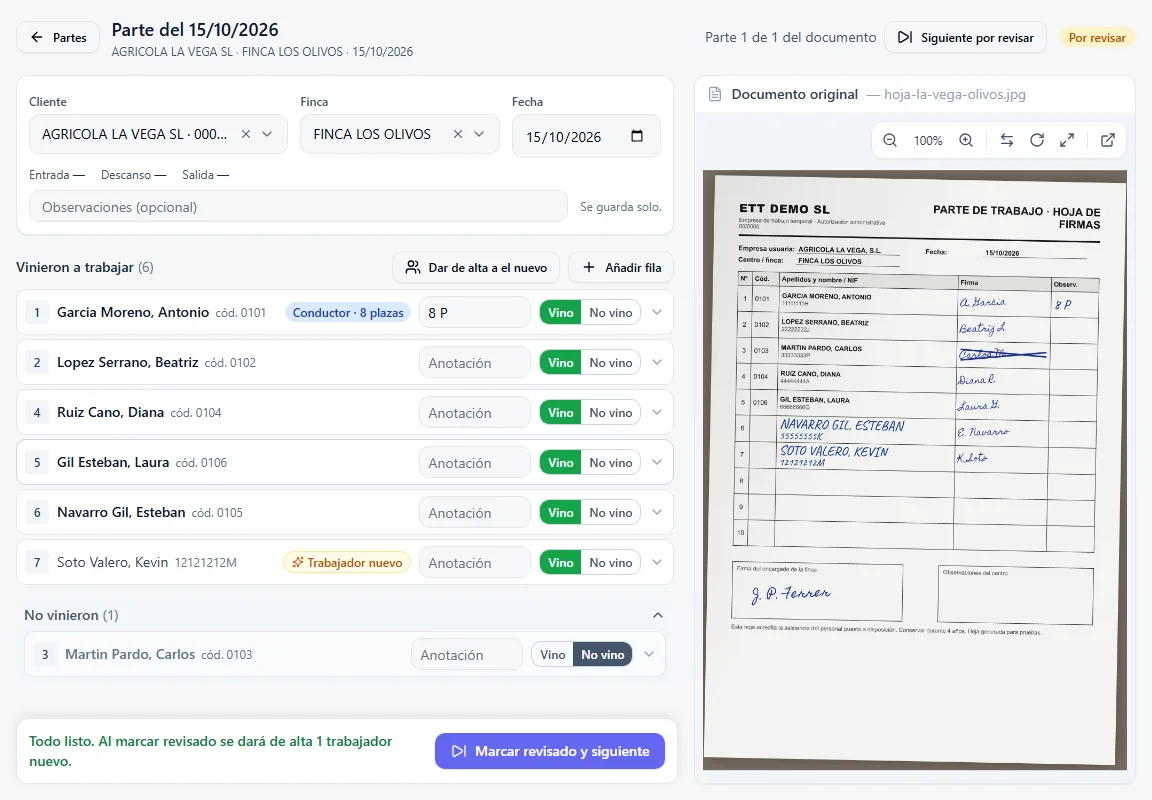
Task: Collapse the No vinieron section
Action: pyautogui.click(x=658, y=615)
